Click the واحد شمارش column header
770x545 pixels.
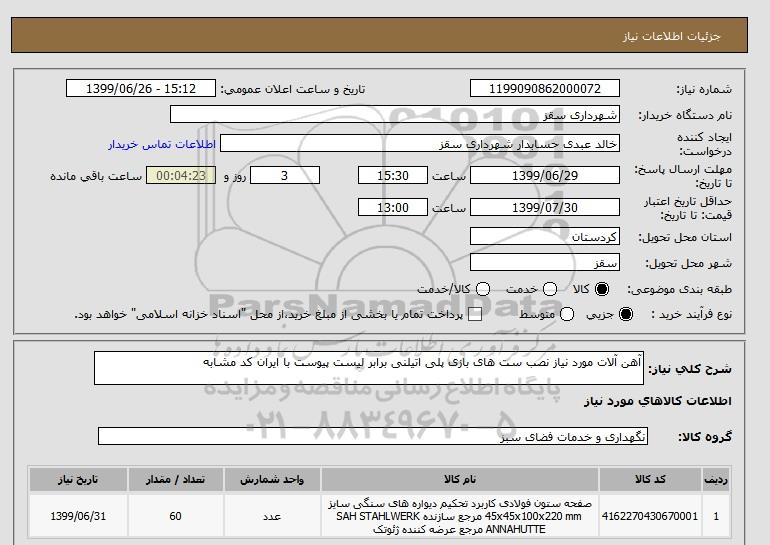[272, 479]
